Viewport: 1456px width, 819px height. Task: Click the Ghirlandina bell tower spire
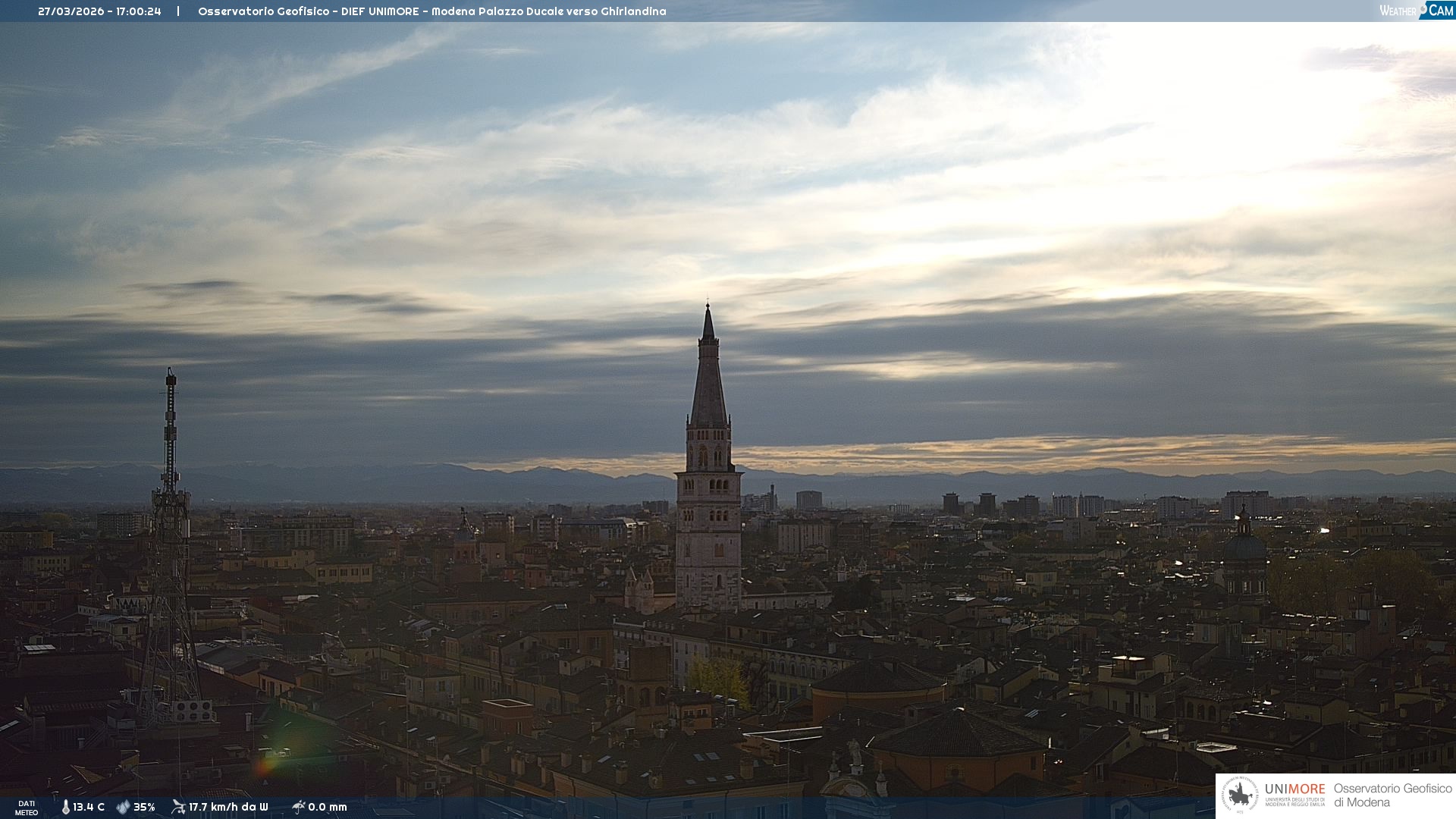pos(708,379)
